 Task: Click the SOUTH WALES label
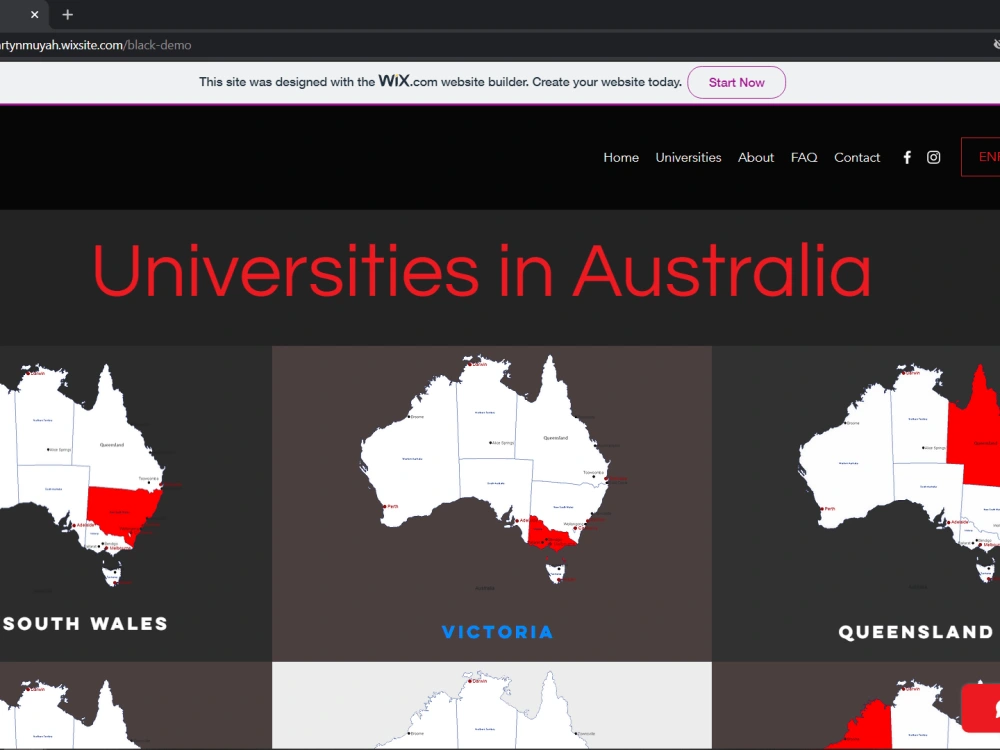(85, 624)
